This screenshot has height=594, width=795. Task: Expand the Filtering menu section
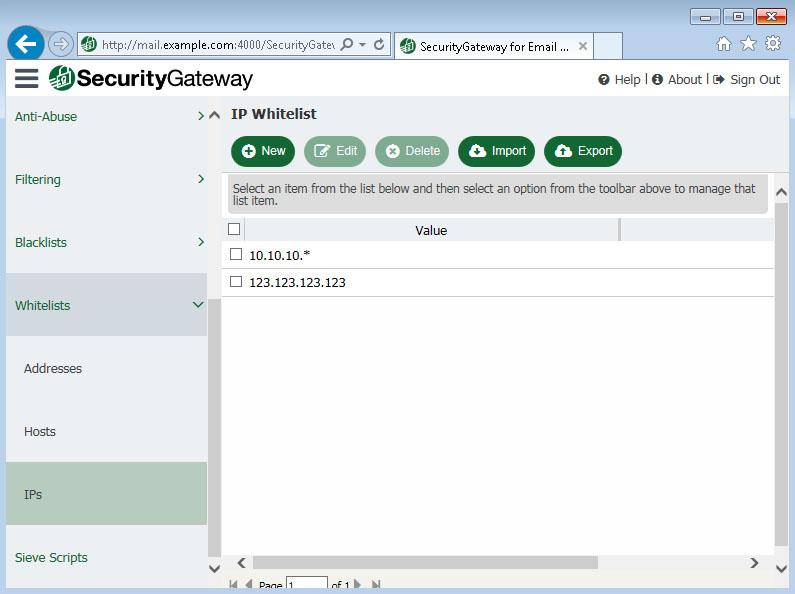(106, 179)
